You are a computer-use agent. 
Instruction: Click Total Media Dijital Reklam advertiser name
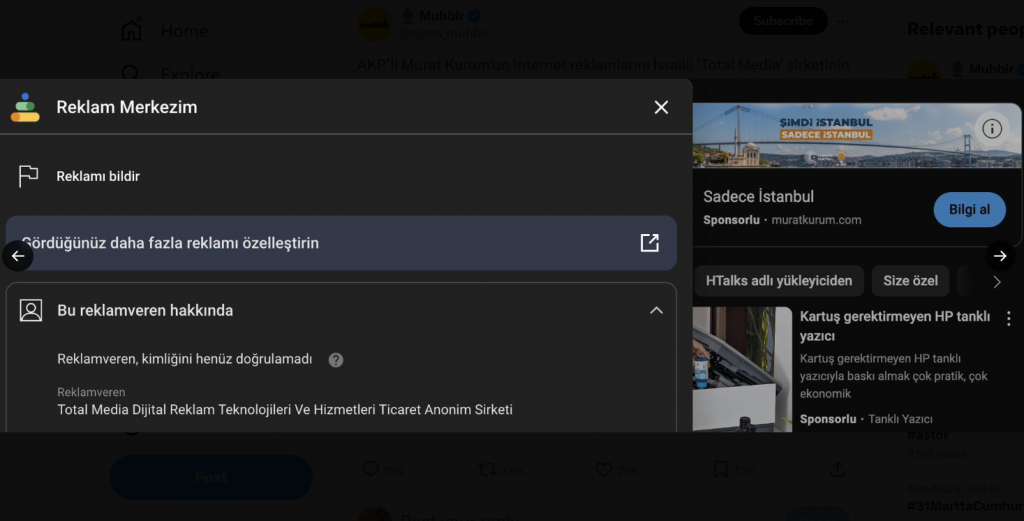click(285, 410)
